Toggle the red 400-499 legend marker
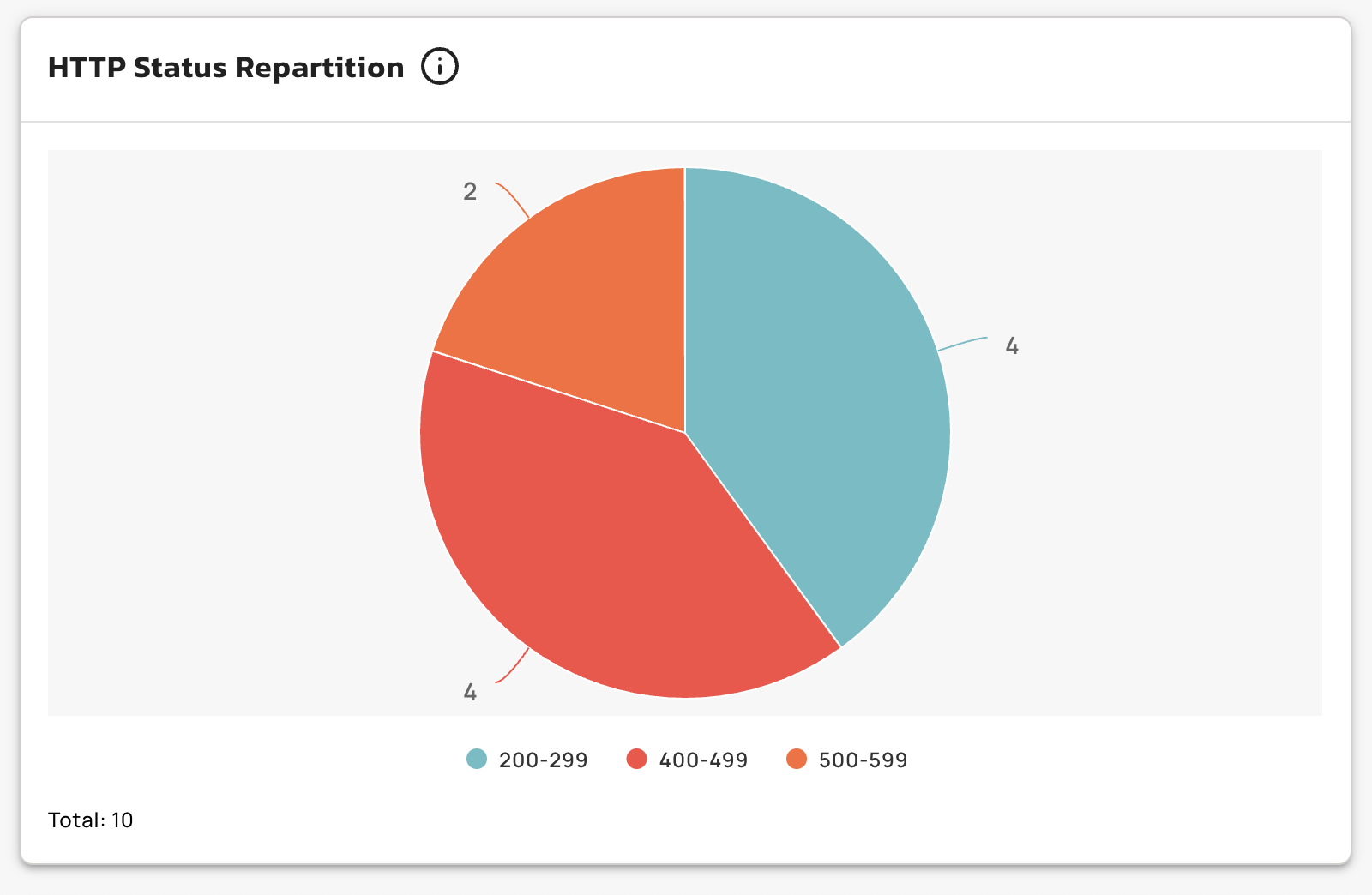 (636, 759)
